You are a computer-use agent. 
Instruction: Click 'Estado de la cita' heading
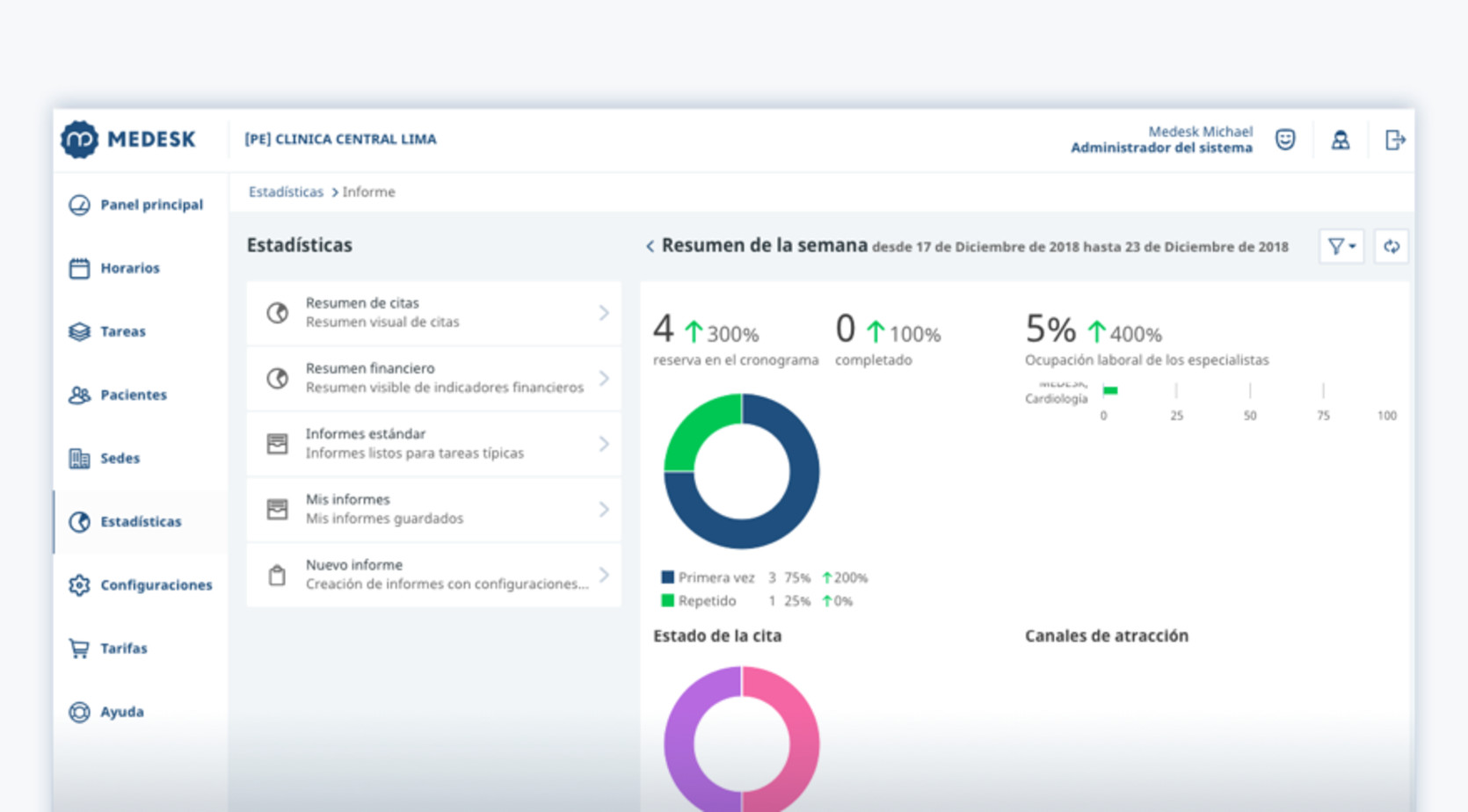(x=717, y=636)
